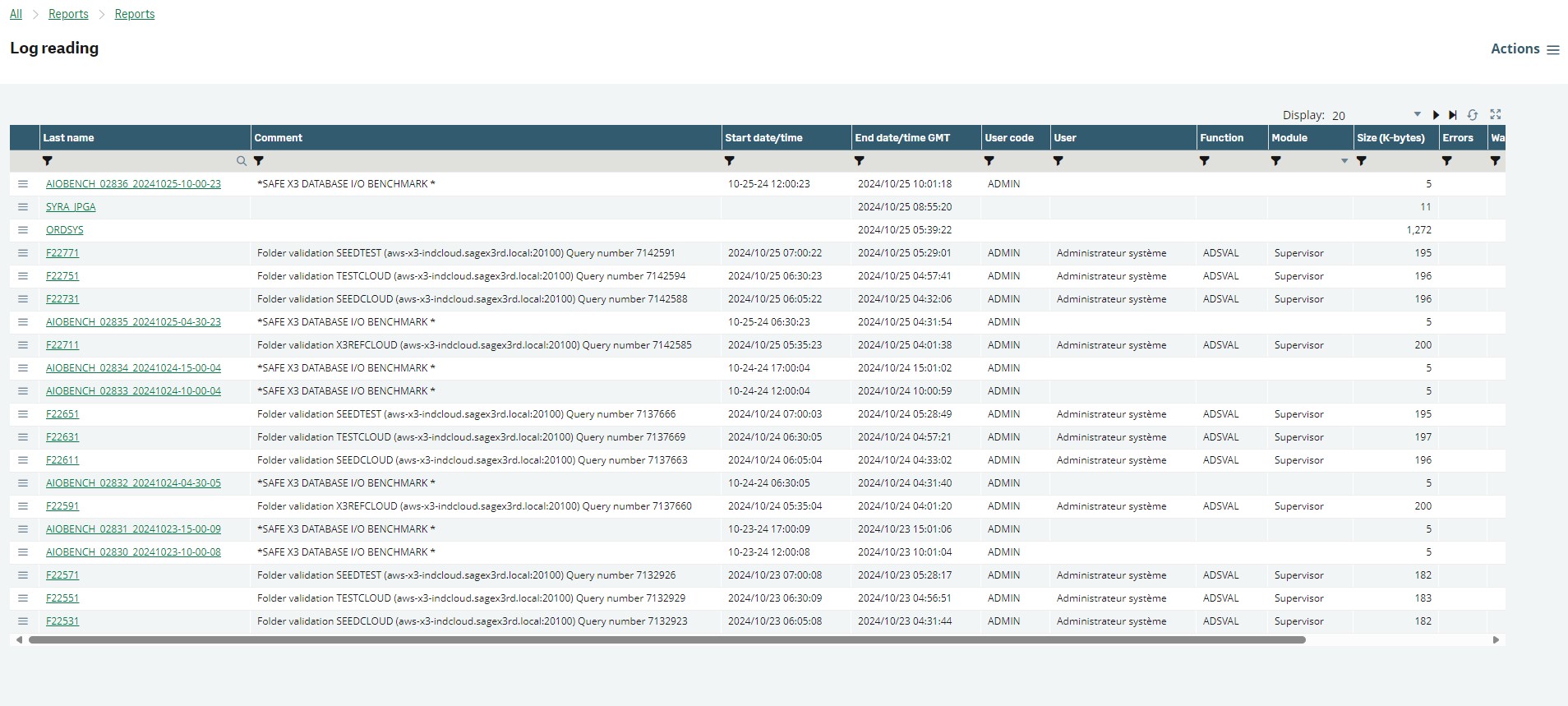Image resolution: width=1568 pixels, height=706 pixels.
Task: Click scrollbar right arrow to scroll columns
Action: [1496, 639]
